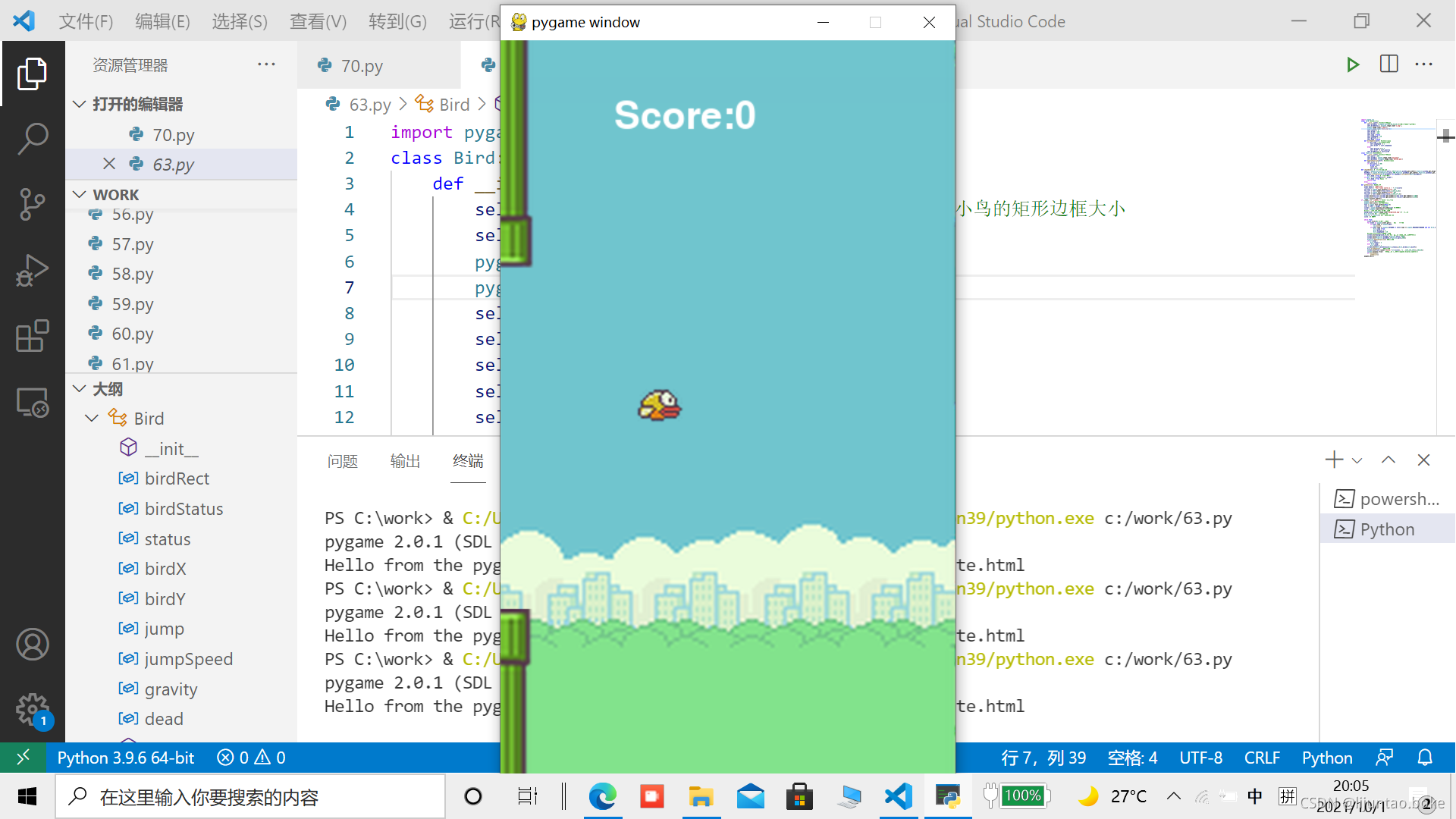
Task: Switch to the 70.py editor tab
Action: [x=361, y=66]
